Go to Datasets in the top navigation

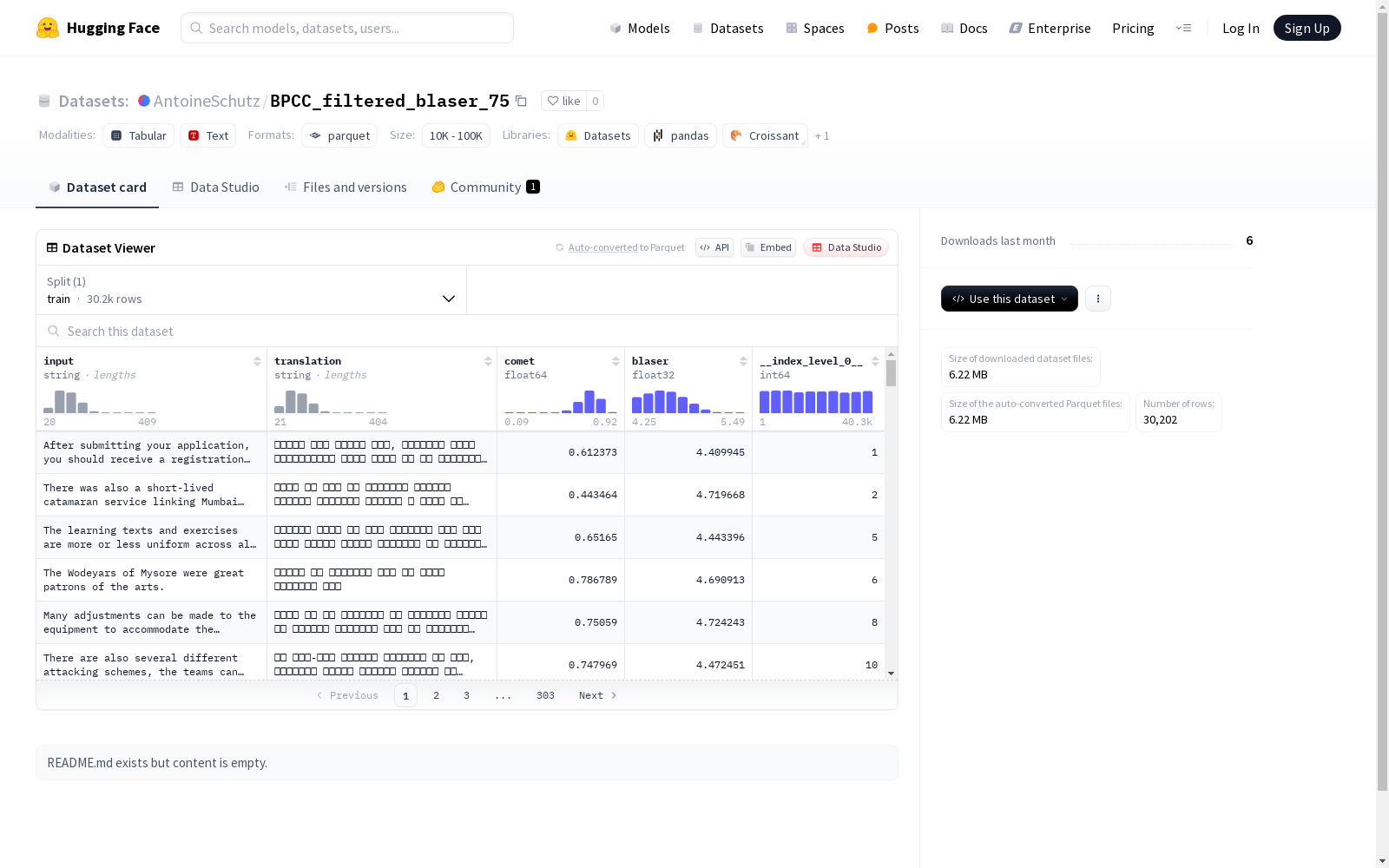(727, 28)
